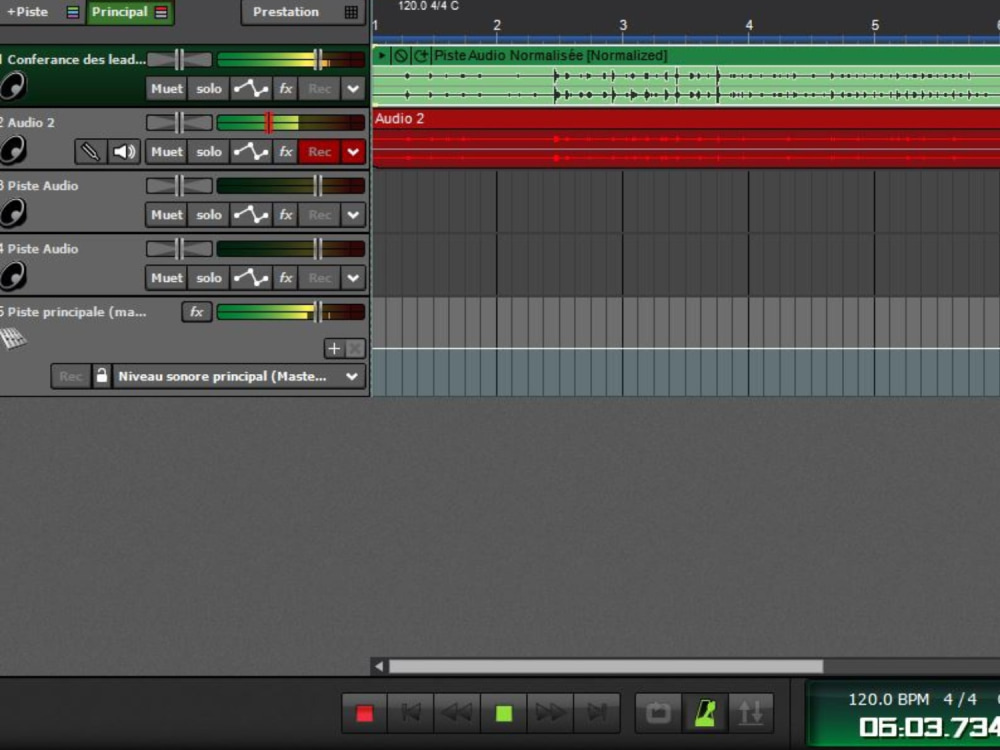Screen dimensions: 1000x750
Task: Toggle input monitoring speaker on Audio 2
Action: tap(124, 152)
